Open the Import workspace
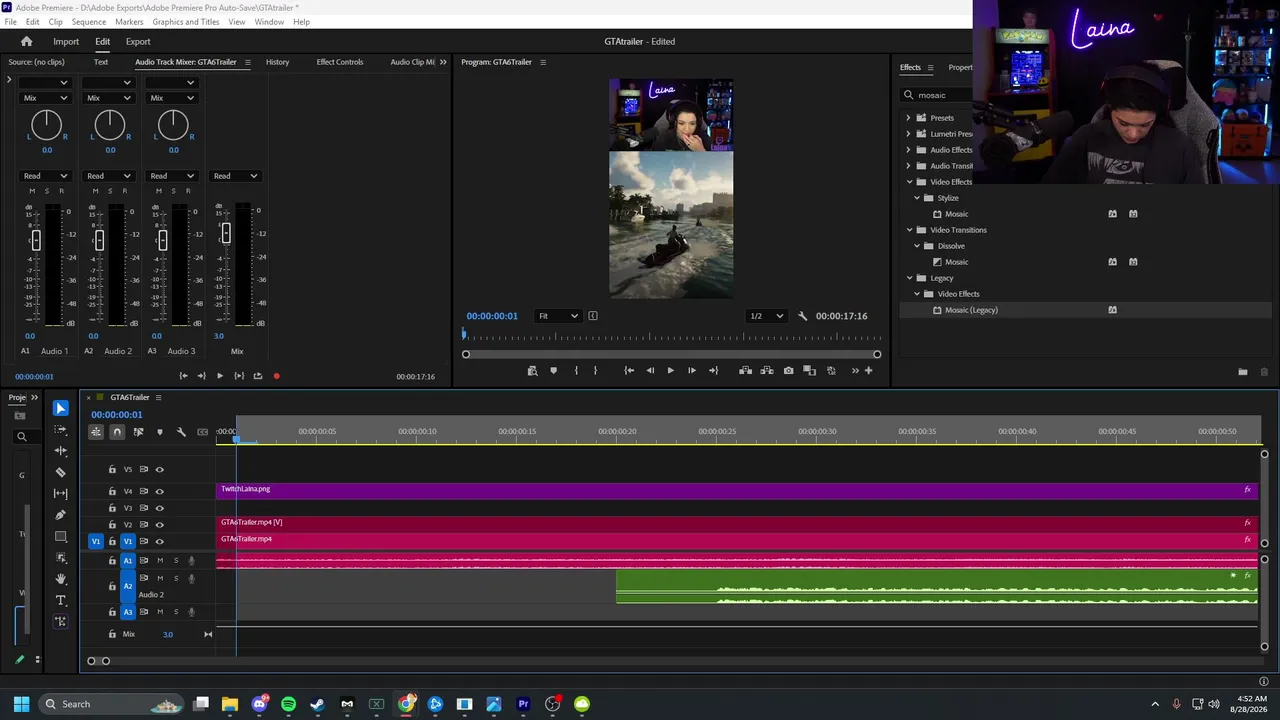Viewport: 1280px width, 720px height. pyautogui.click(x=66, y=42)
